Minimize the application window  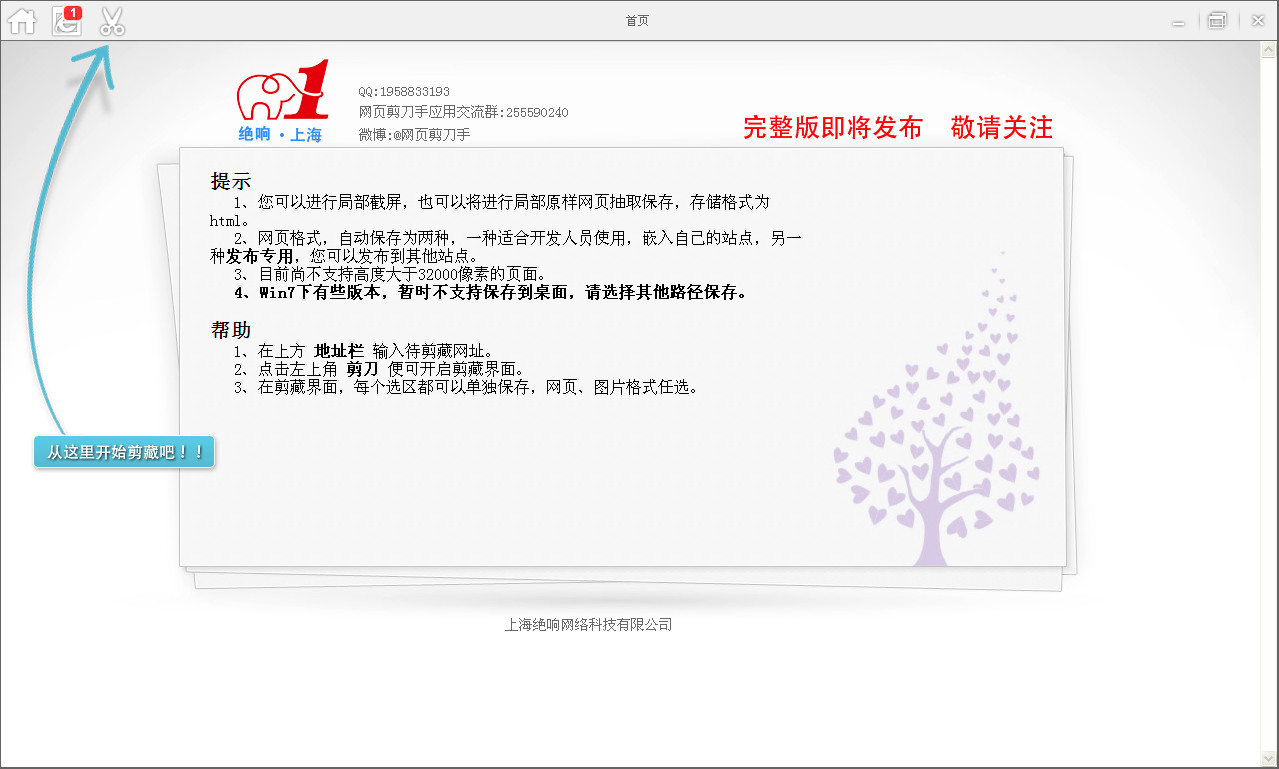pyautogui.click(x=1179, y=22)
